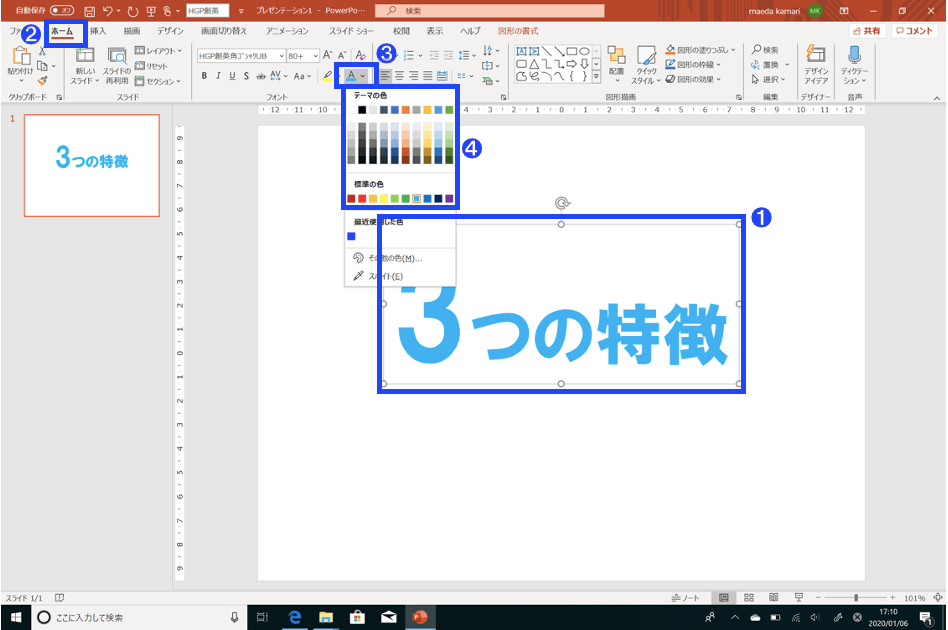Click the Redo icon in quick access
The height and width of the screenshot is (630, 948).
pyautogui.click(x=133, y=11)
